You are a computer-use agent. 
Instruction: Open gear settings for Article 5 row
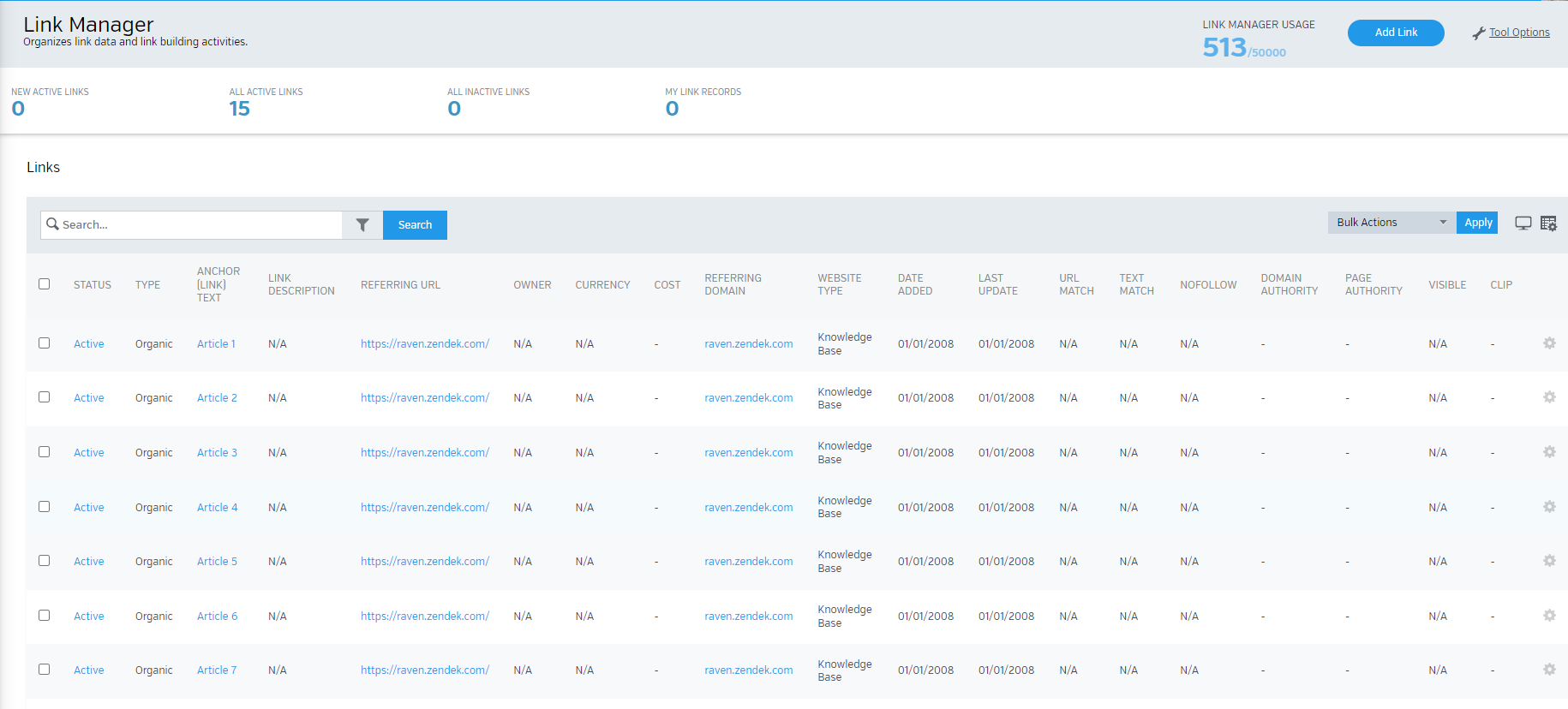coord(1549,561)
